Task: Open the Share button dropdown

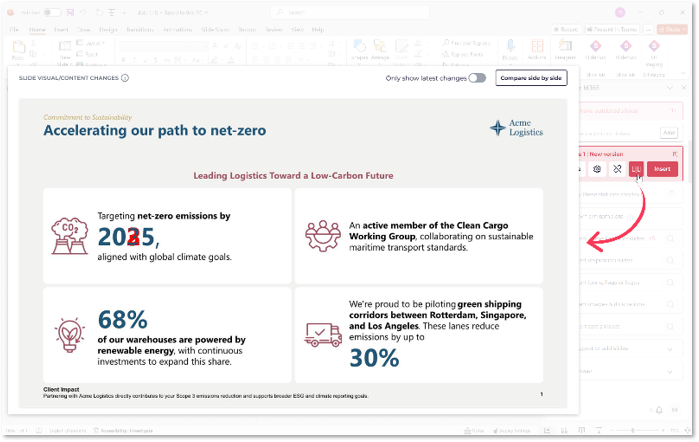Action: click(672, 29)
